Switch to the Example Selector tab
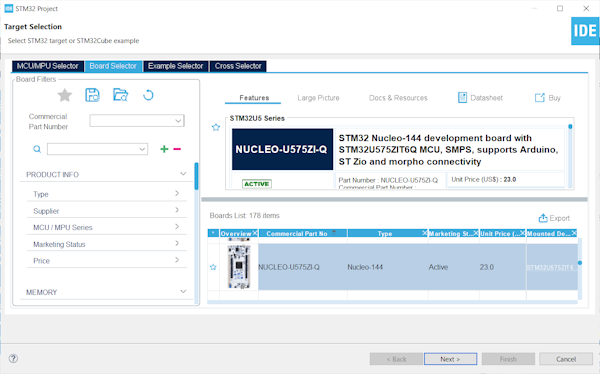 point(176,66)
